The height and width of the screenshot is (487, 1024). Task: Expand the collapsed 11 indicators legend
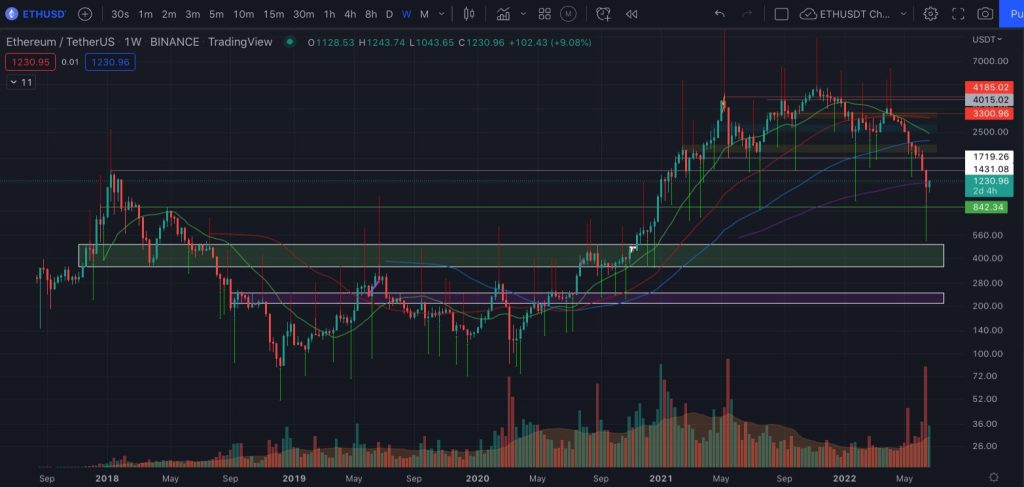point(21,82)
